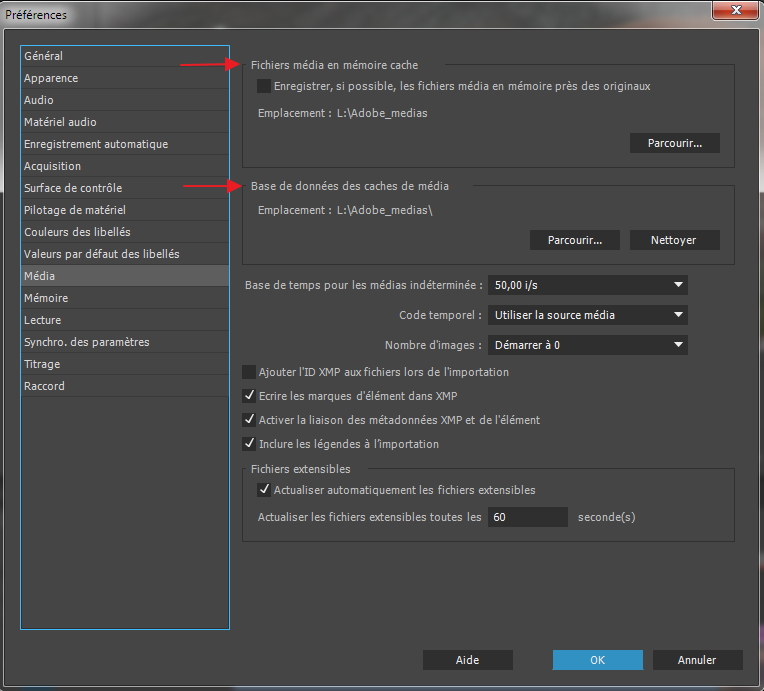
Task: Uncheck 'Ecrire les marques d'élément dans XMP'
Action: coord(250,396)
